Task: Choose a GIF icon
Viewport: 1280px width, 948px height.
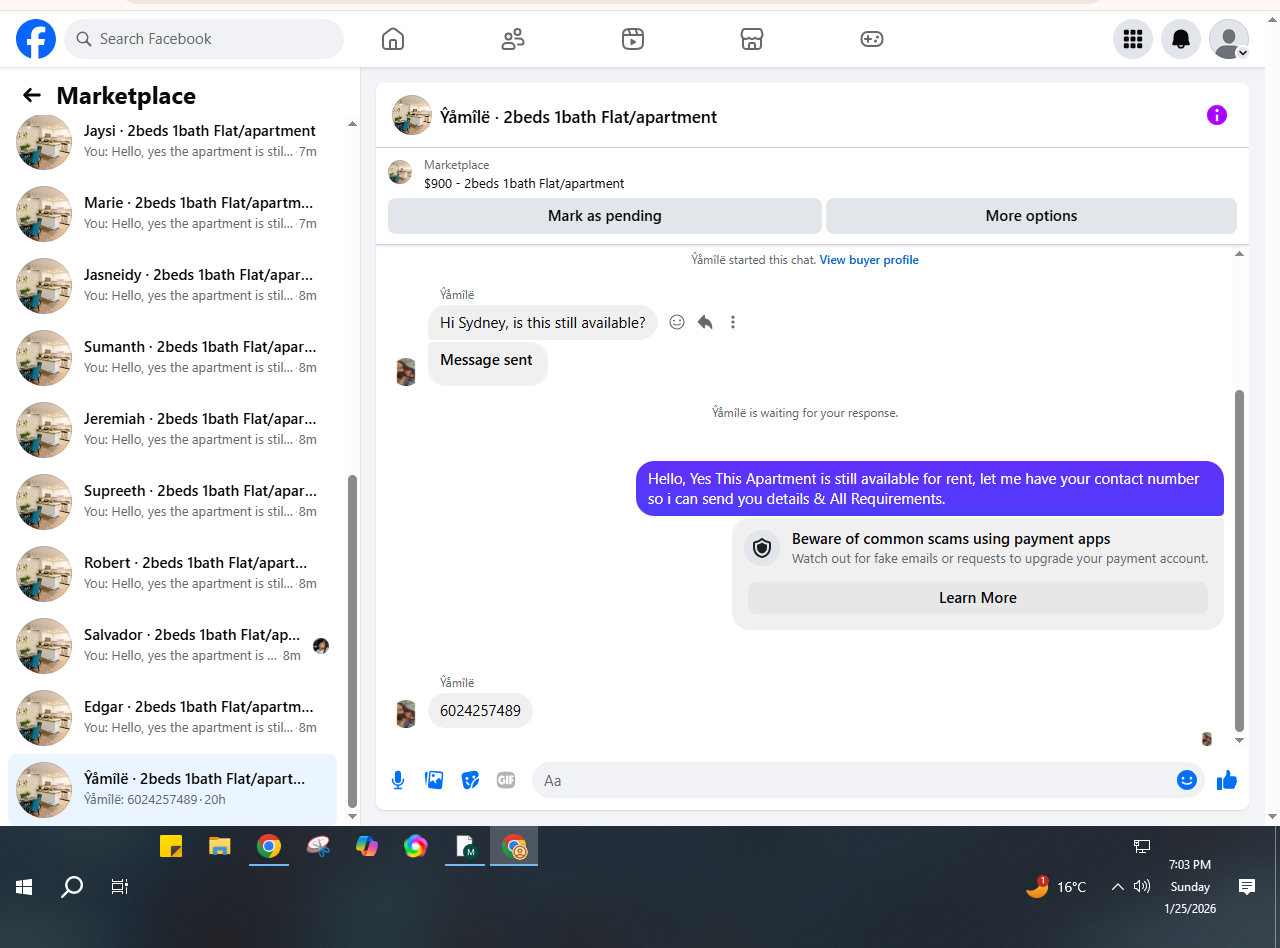Action: (506, 780)
